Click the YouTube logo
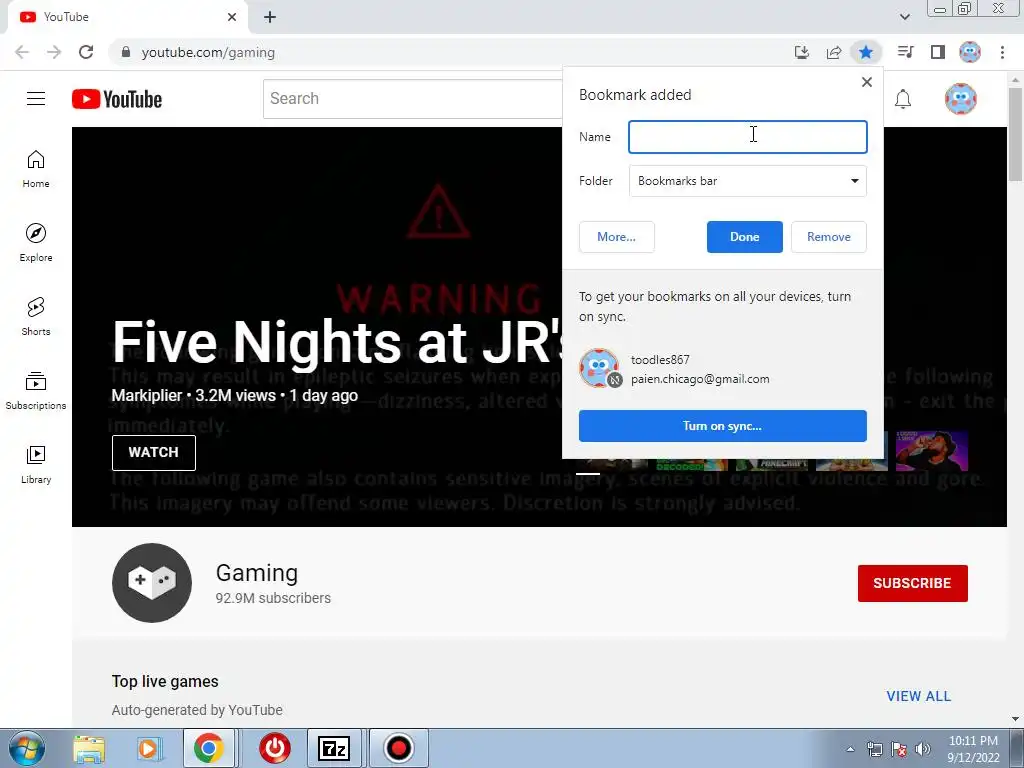Image resolution: width=1024 pixels, height=768 pixels. 117,99
